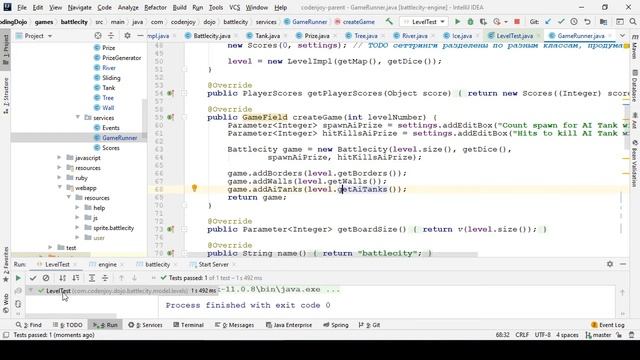Expand all test results

point(92,278)
